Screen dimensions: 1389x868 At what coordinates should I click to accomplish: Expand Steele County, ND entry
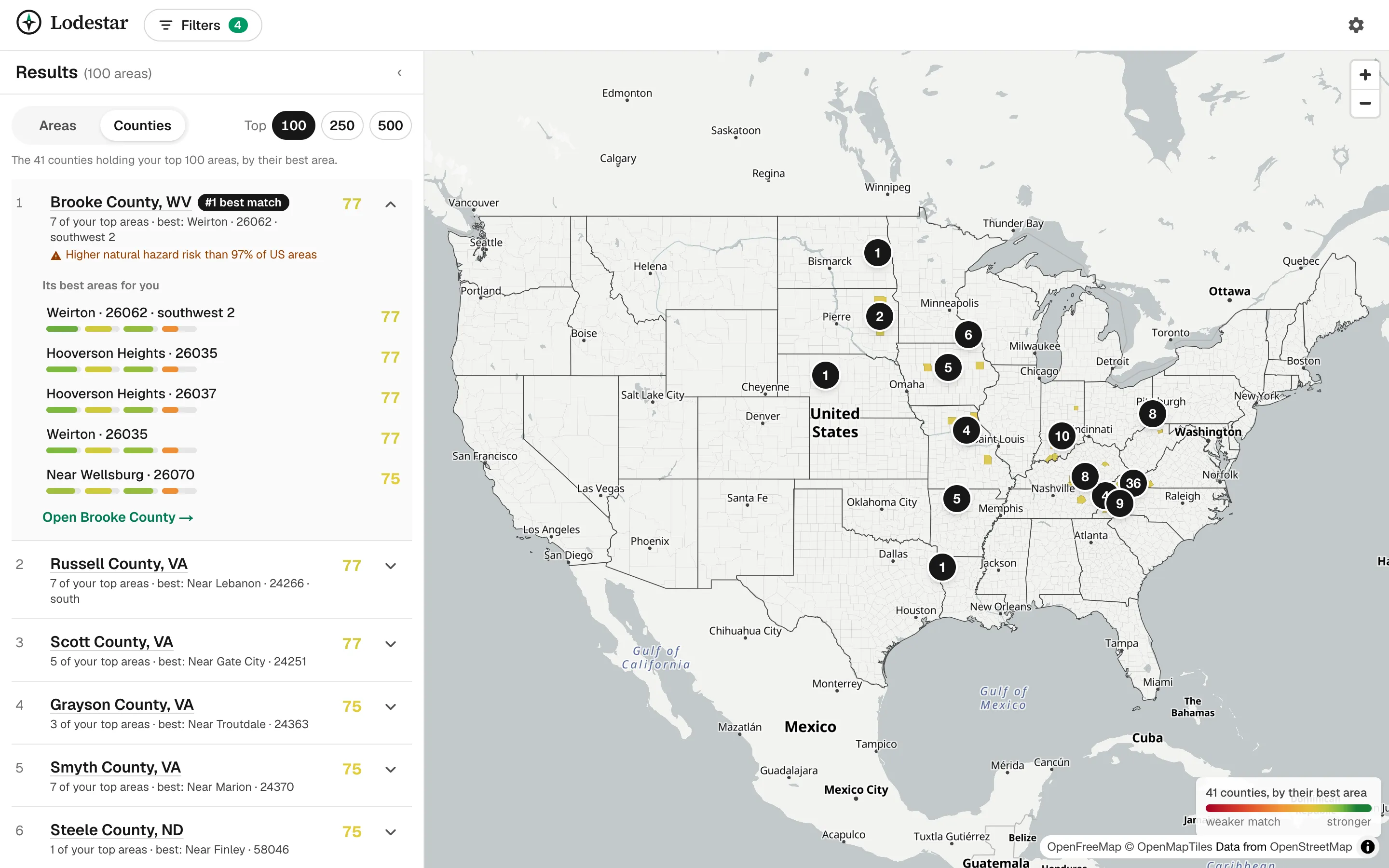pyautogui.click(x=390, y=831)
